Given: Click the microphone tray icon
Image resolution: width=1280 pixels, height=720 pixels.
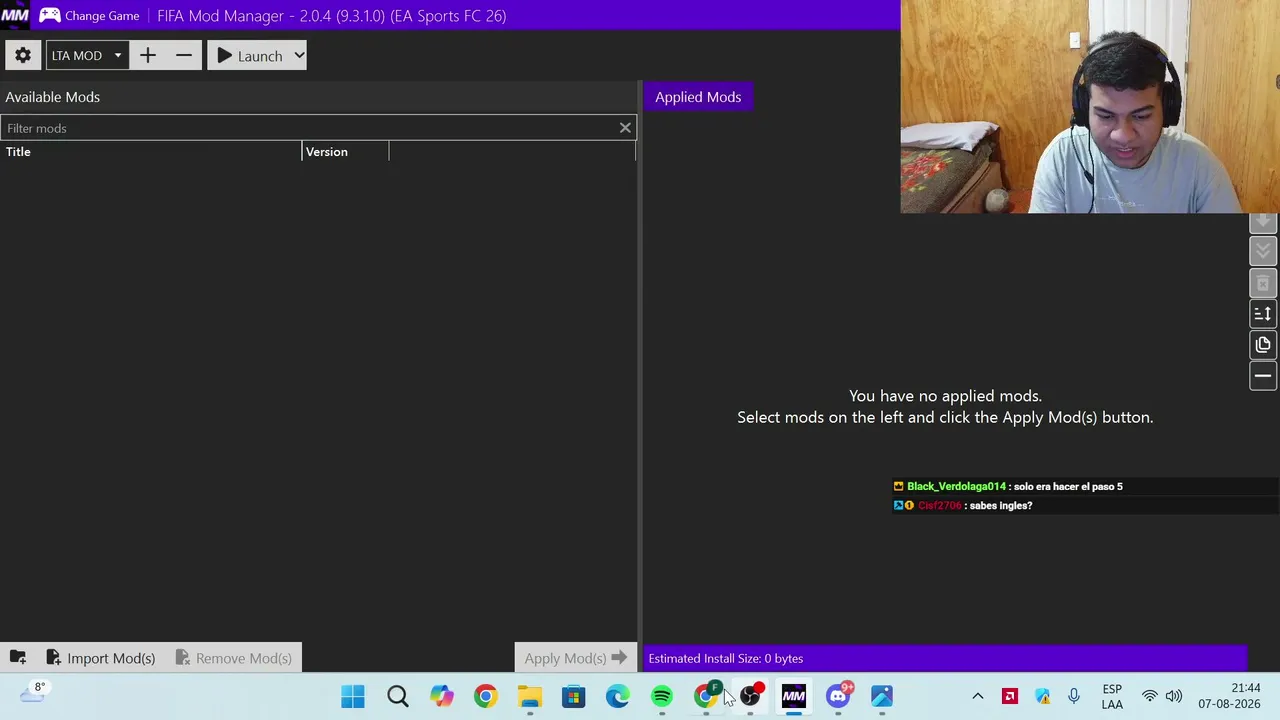Looking at the screenshot, I should [x=1074, y=696].
